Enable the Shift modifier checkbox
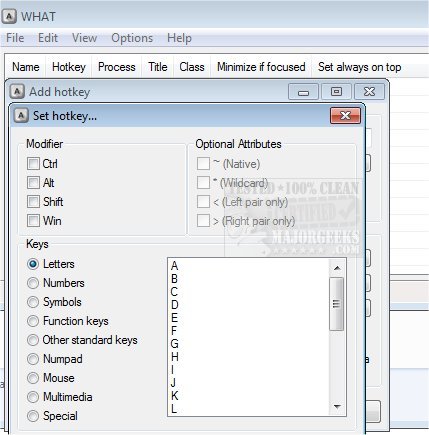429x435 pixels. click(33, 202)
